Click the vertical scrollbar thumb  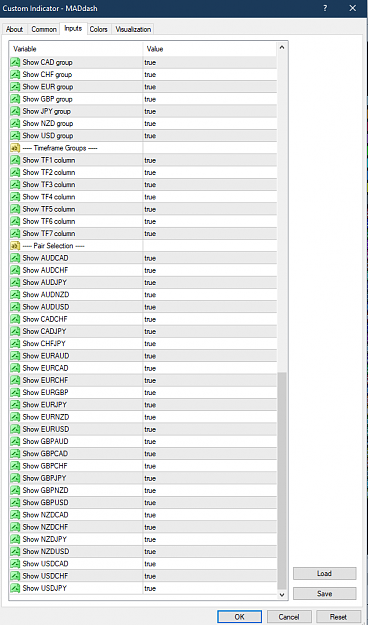(x=282, y=481)
